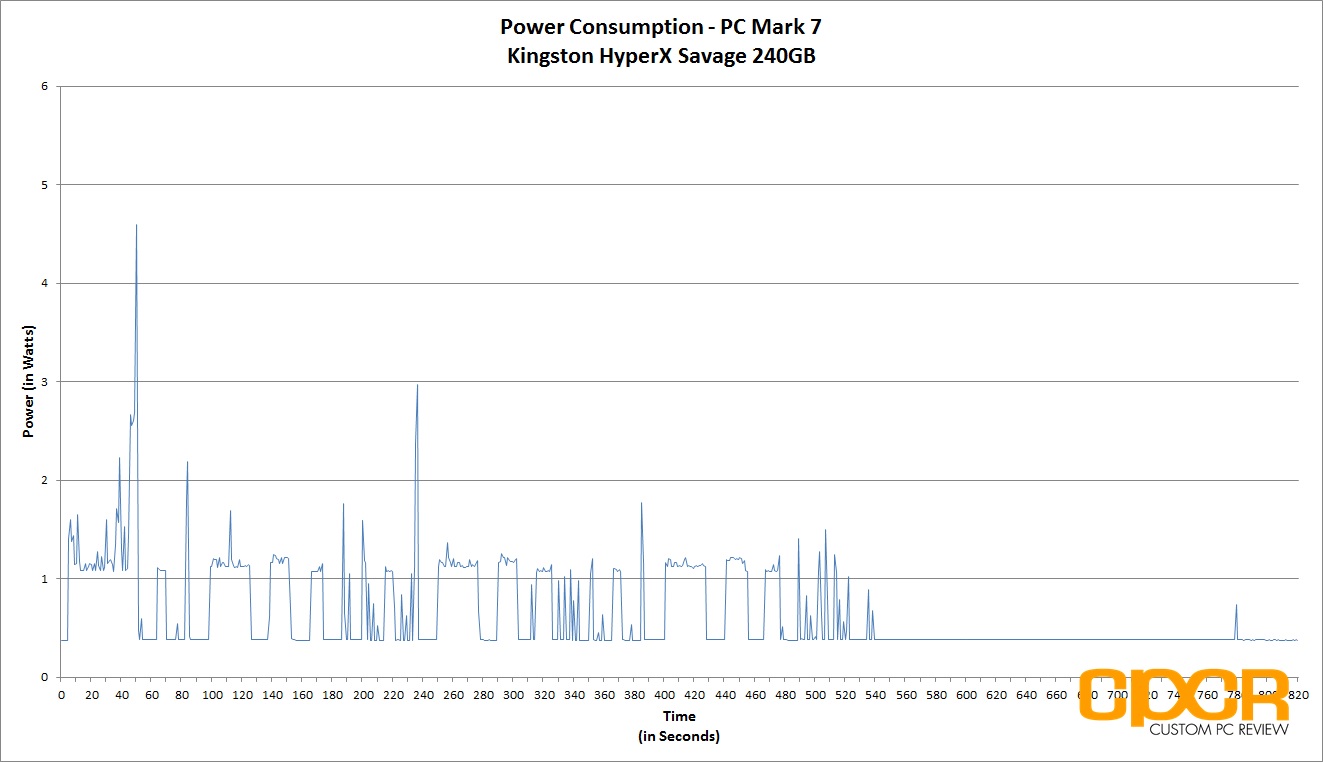Click the "820" tick on the time axis
The image size is (1323, 762).
click(1298, 694)
